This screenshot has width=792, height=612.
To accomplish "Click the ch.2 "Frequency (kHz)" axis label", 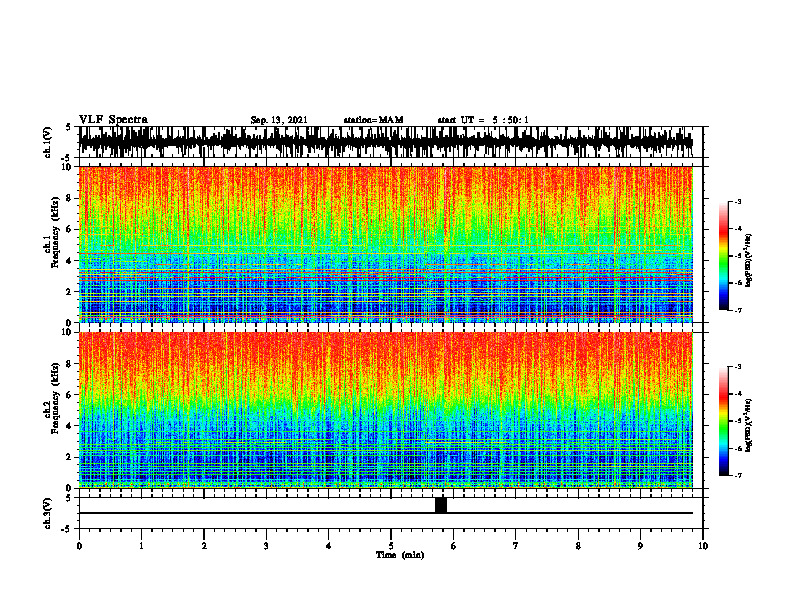I will point(56,398).
